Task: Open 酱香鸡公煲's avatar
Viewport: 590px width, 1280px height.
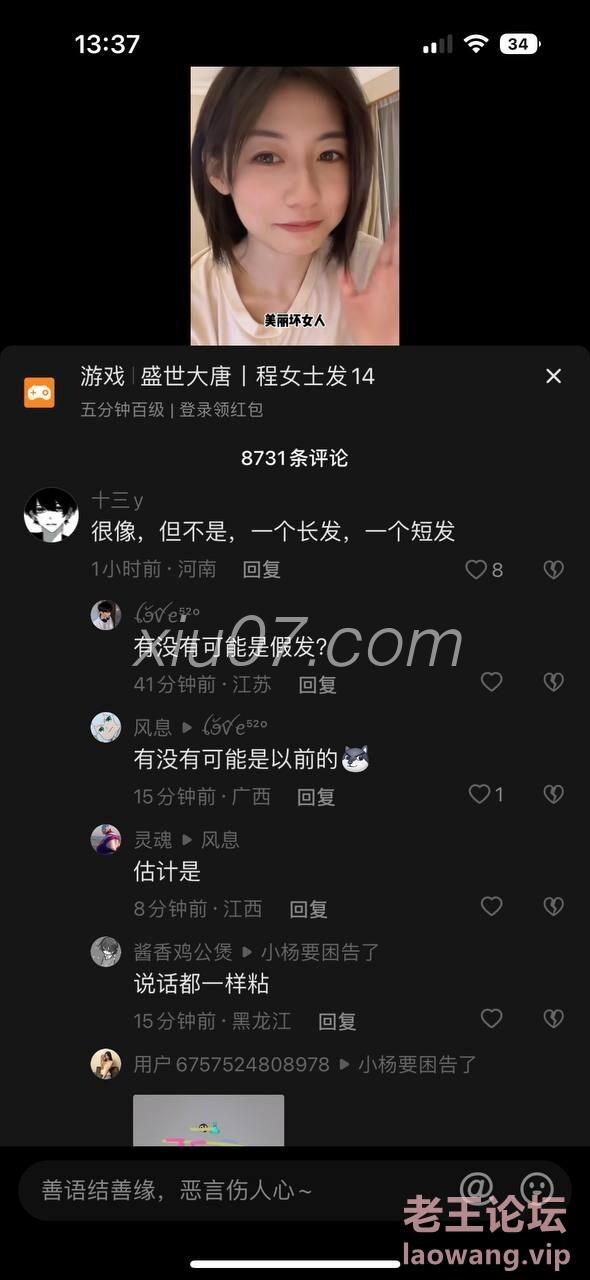Action: tap(106, 951)
